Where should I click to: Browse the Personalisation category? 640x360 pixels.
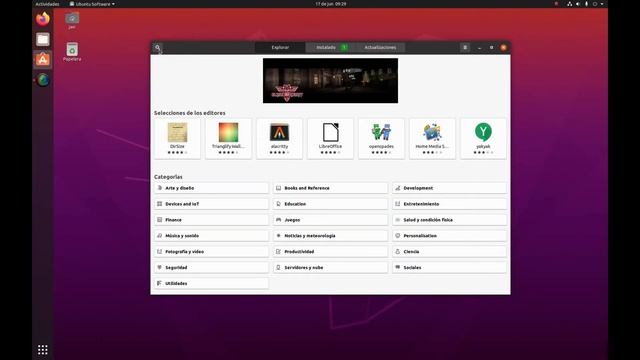[449, 236]
